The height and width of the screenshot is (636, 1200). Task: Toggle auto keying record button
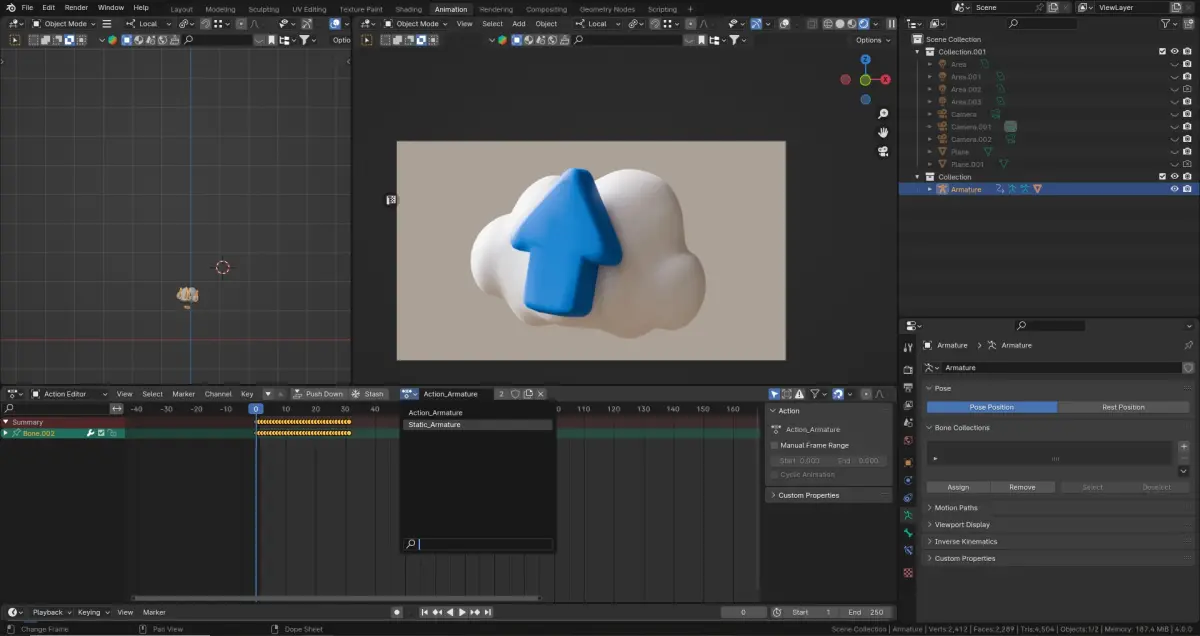click(x=397, y=612)
